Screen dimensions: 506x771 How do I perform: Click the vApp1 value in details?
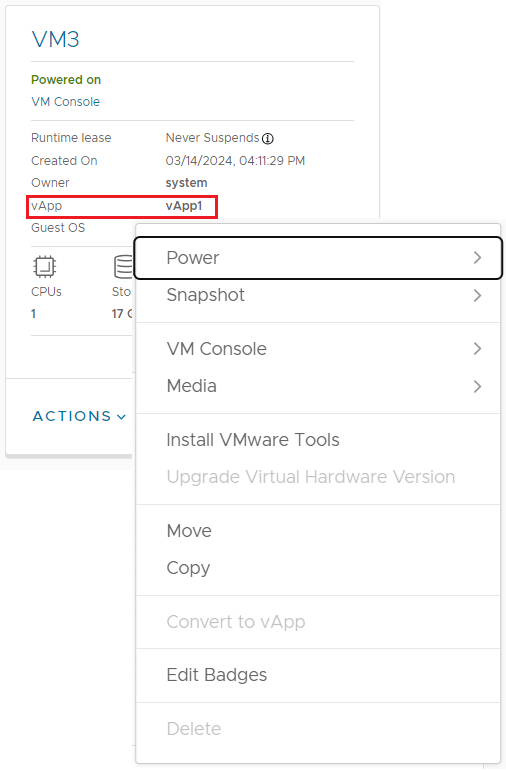(x=184, y=206)
